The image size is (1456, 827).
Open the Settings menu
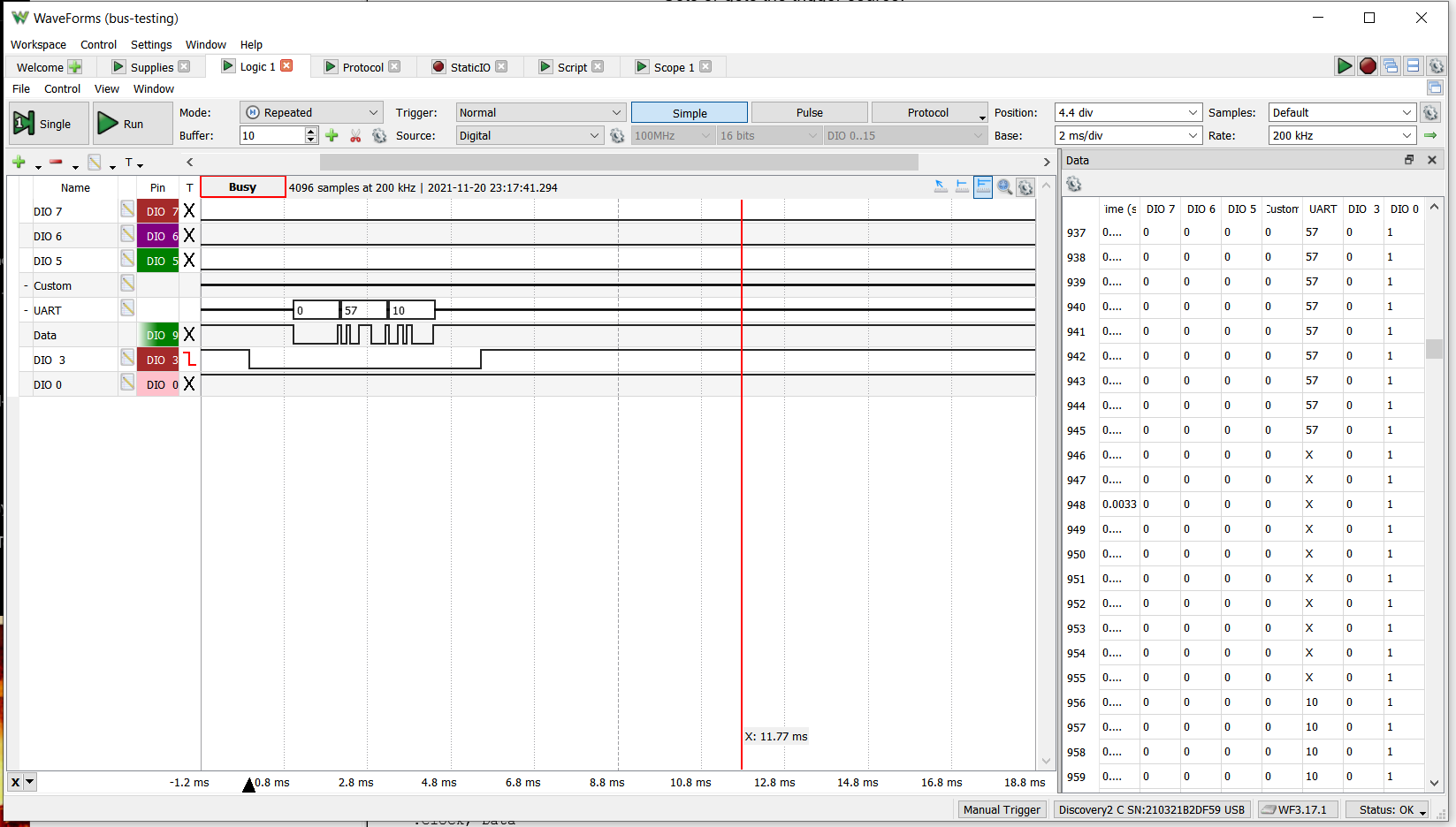[151, 44]
